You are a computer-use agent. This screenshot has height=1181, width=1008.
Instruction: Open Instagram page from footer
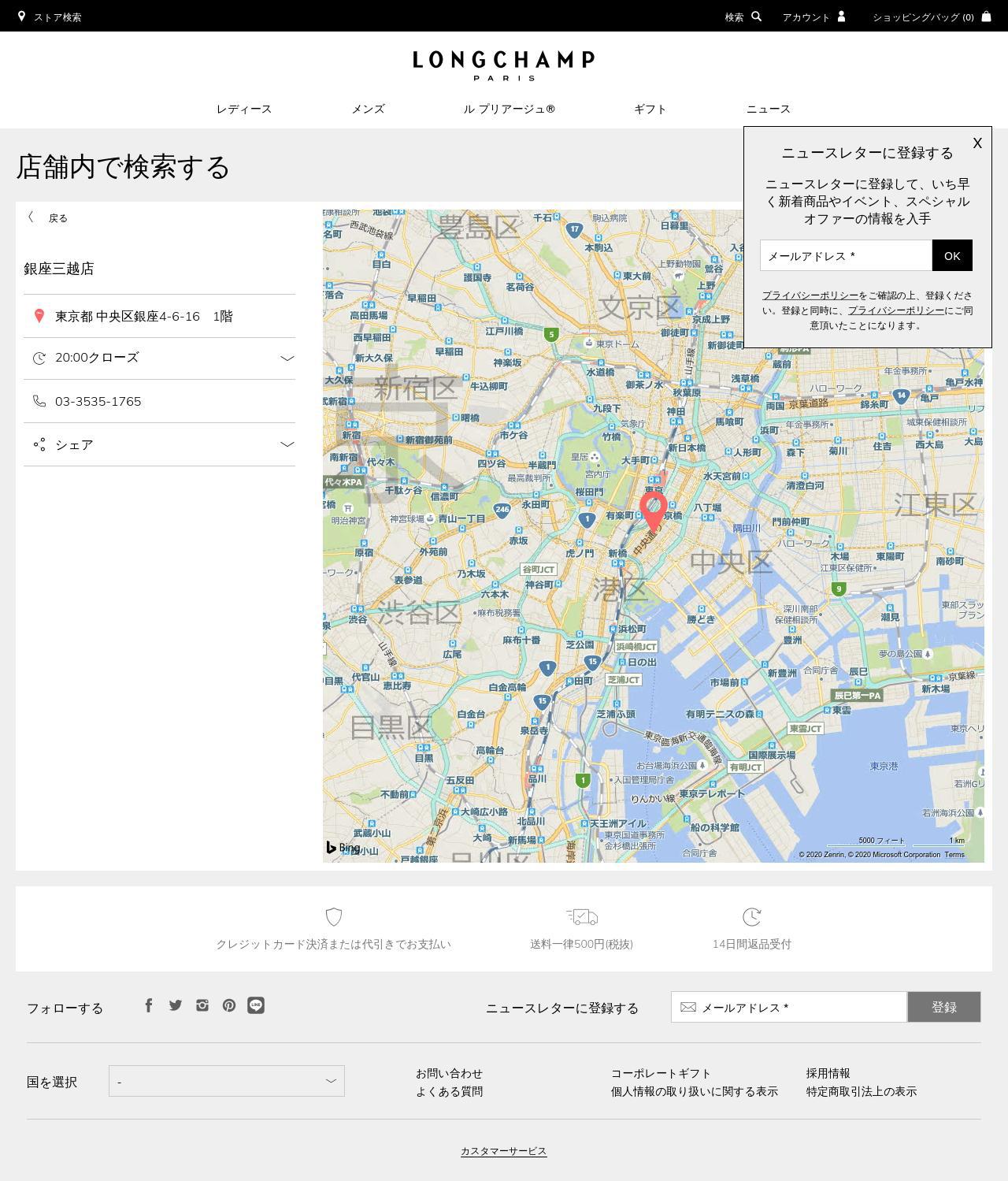pos(202,1005)
